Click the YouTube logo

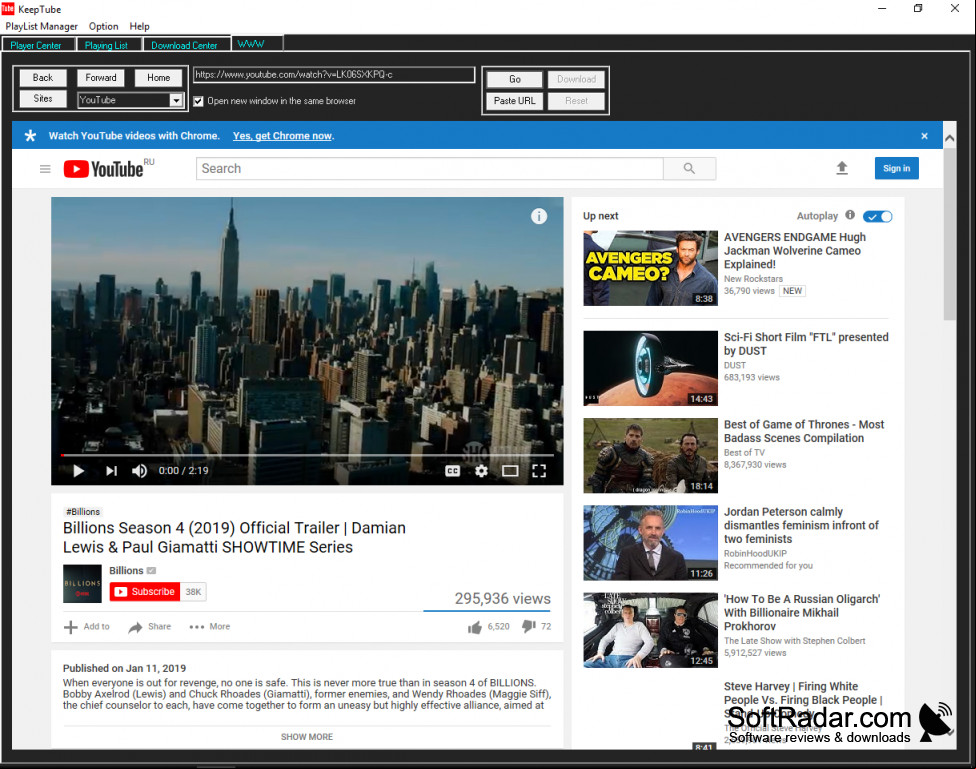pyautogui.click(x=104, y=169)
